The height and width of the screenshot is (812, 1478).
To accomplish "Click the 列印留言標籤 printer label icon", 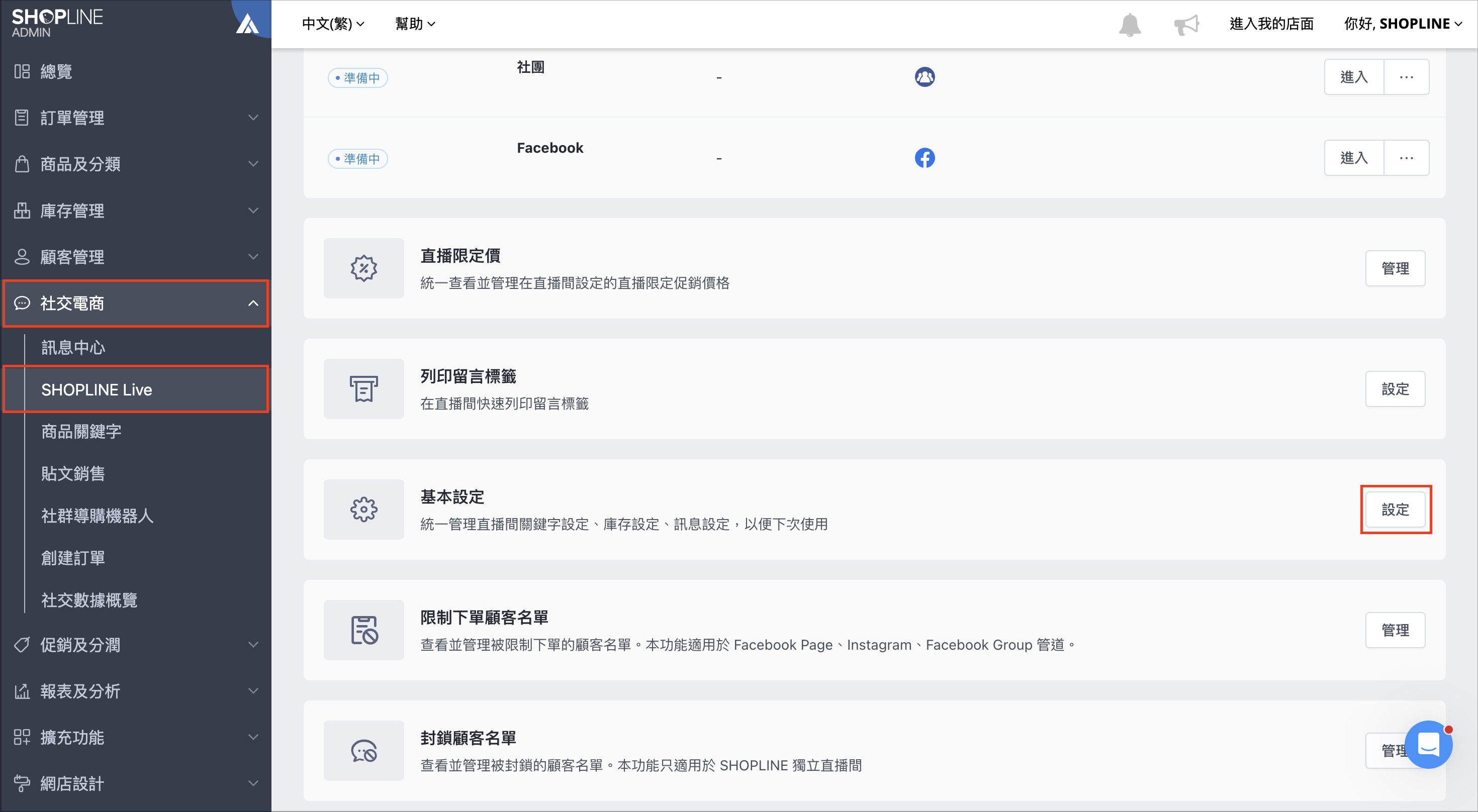I will click(x=364, y=389).
